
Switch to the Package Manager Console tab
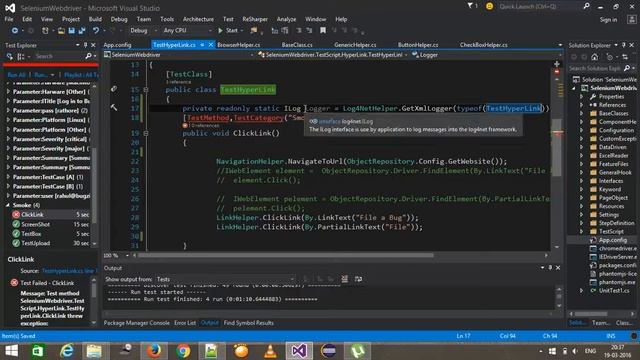pos(136,323)
